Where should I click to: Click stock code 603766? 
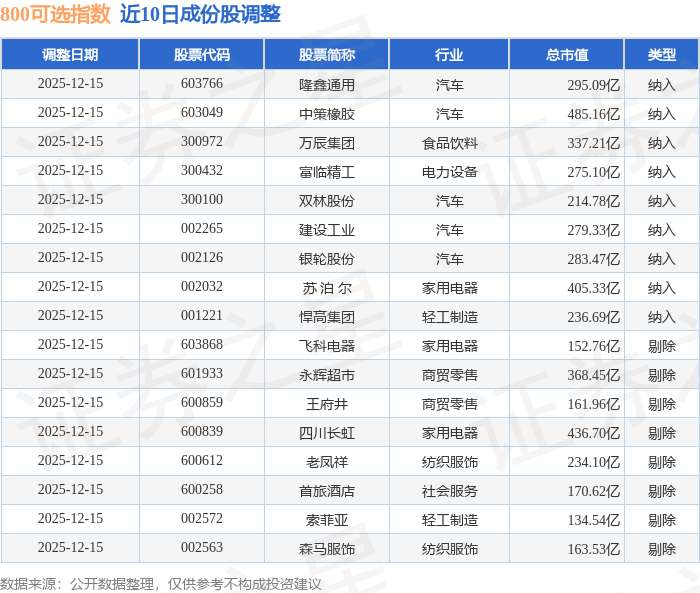coord(202,84)
